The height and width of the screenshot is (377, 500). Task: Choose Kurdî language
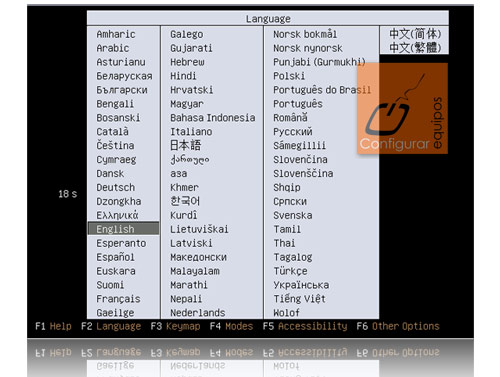pyautogui.click(x=184, y=215)
